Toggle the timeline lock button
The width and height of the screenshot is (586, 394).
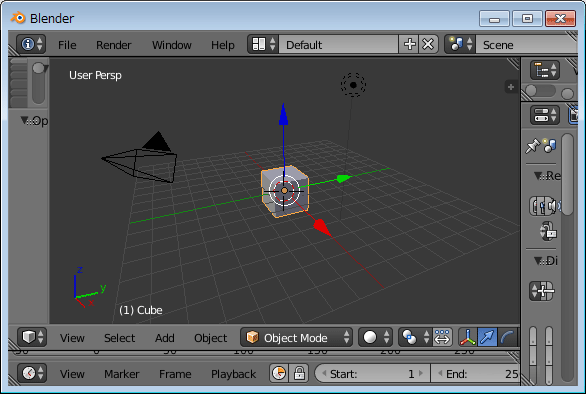coord(299,373)
